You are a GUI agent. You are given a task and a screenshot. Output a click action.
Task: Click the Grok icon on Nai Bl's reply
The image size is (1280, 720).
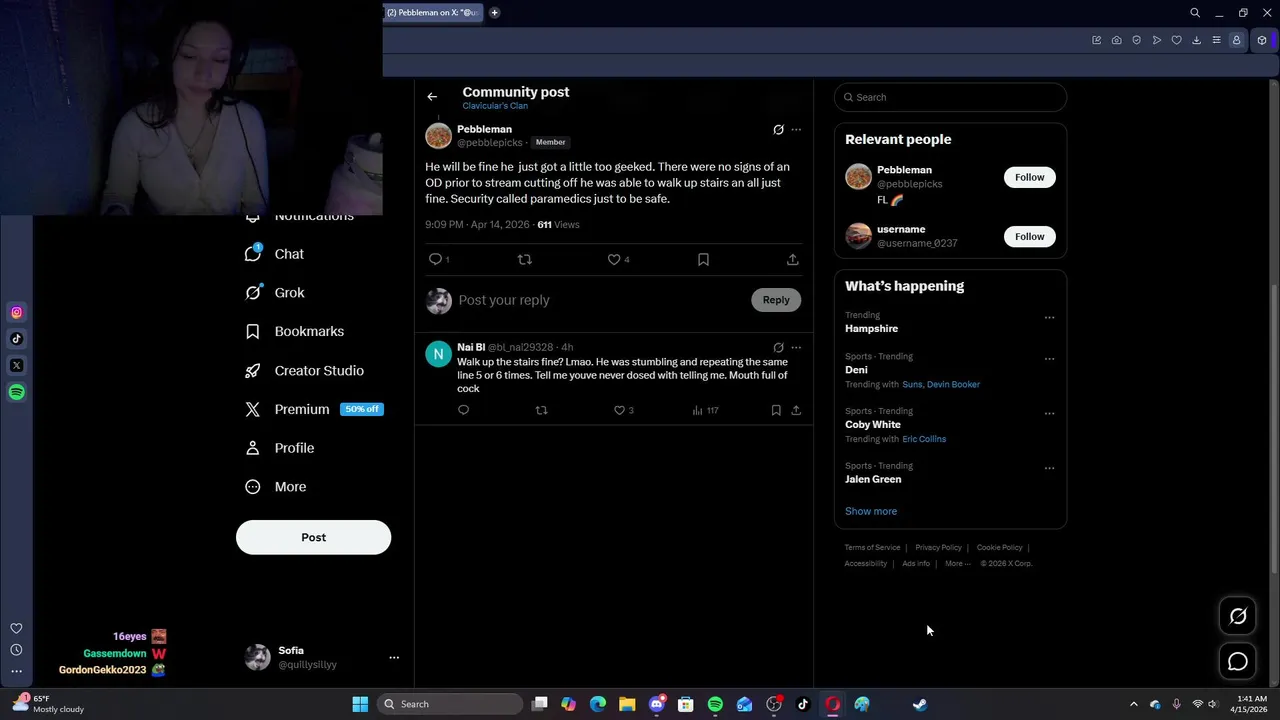[778, 348]
